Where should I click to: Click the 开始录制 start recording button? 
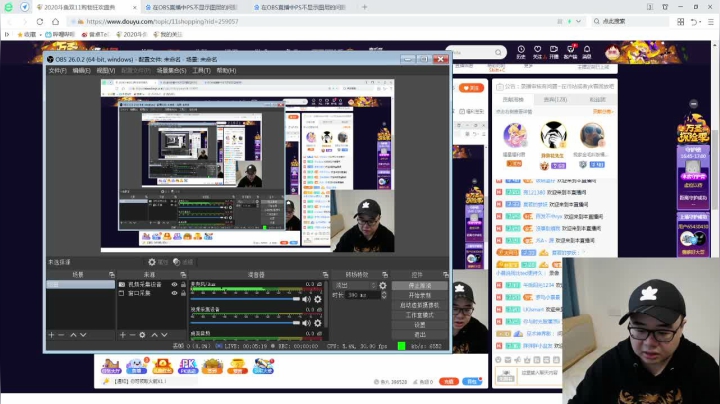tap(420, 295)
